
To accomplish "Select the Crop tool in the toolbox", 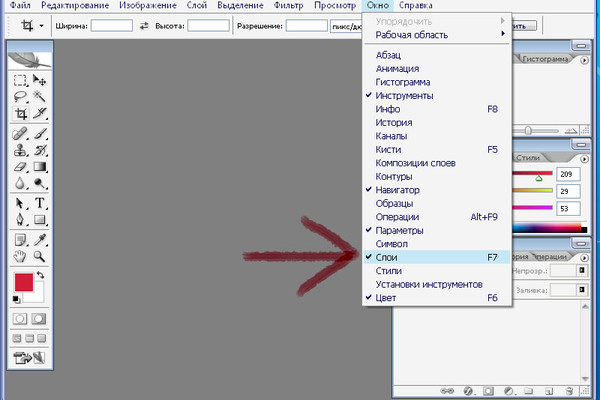I will pos(20,114).
